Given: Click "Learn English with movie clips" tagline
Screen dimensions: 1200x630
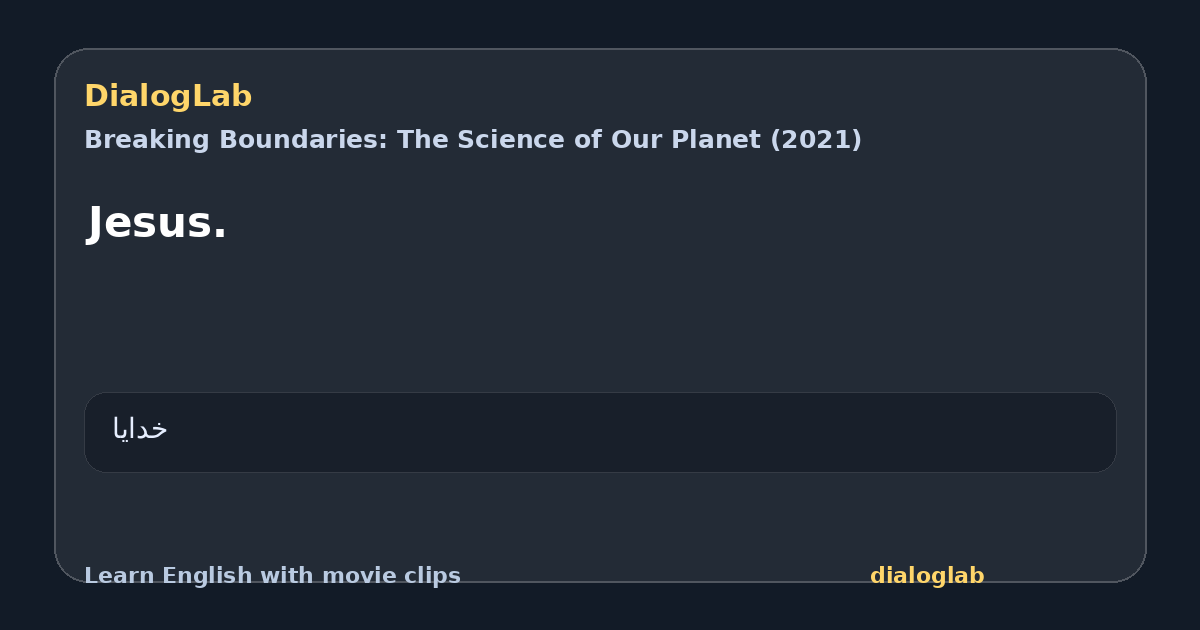Looking at the screenshot, I should [272, 576].
